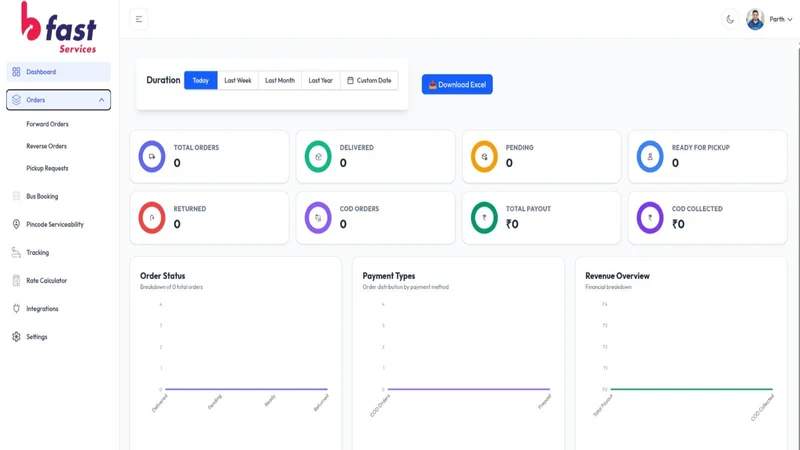
Task: Open the Settings page
Action: [x=59, y=337]
